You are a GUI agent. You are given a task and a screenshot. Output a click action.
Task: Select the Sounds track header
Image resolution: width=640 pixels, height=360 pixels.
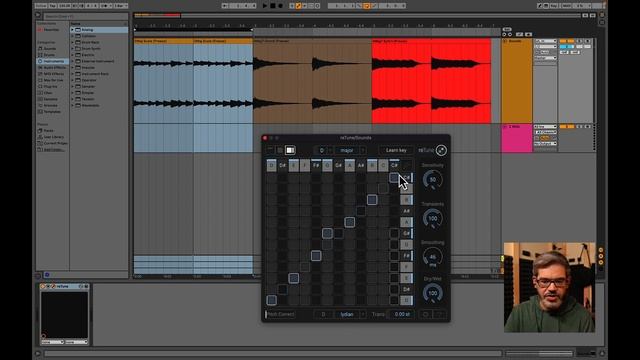coord(517,80)
